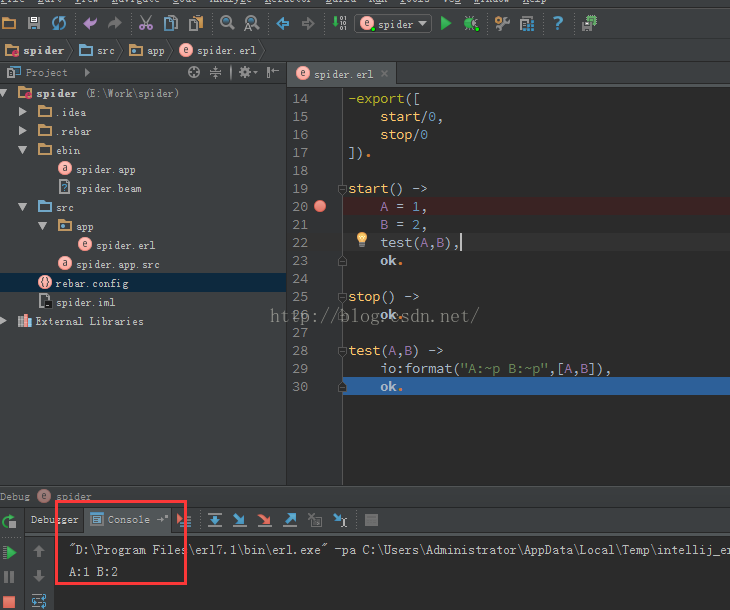Image resolution: width=730 pixels, height=610 pixels.
Task: Hide the Project tool window
Action: 273,73
